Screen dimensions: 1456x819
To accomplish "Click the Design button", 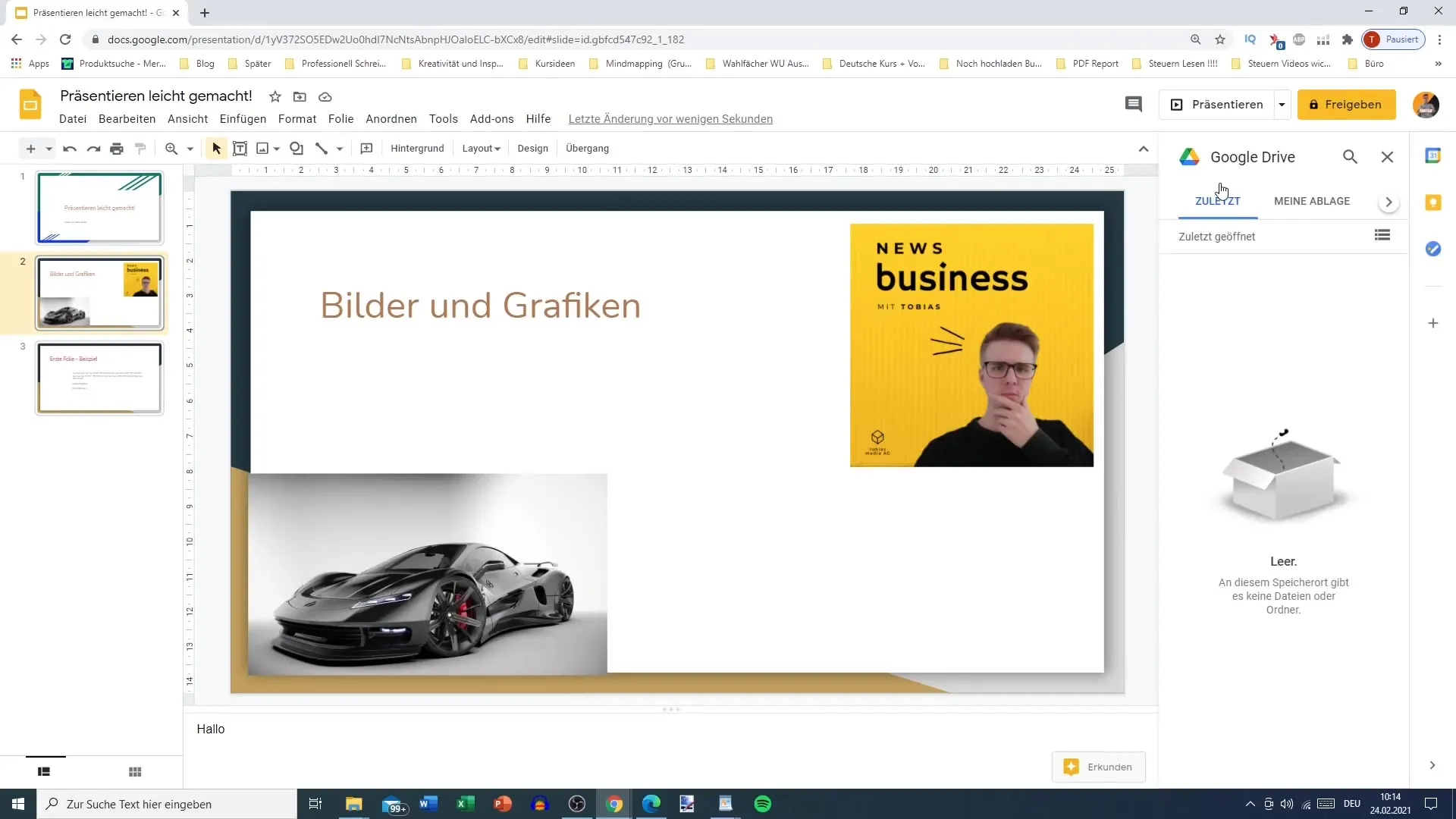I will [532, 149].
